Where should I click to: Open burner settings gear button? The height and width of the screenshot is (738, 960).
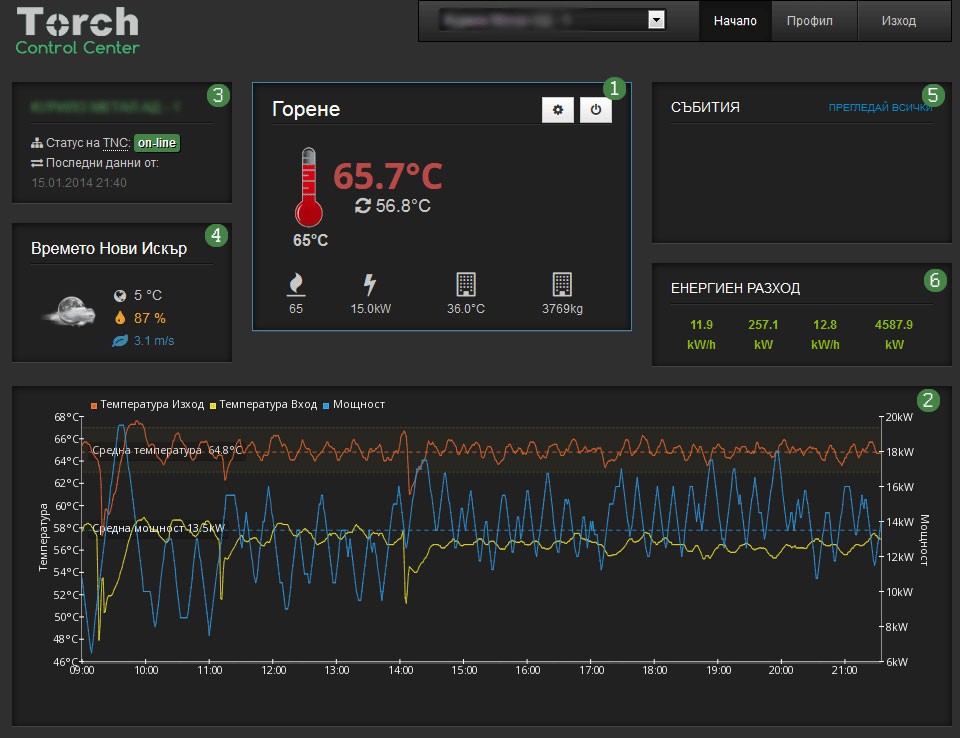point(557,111)
